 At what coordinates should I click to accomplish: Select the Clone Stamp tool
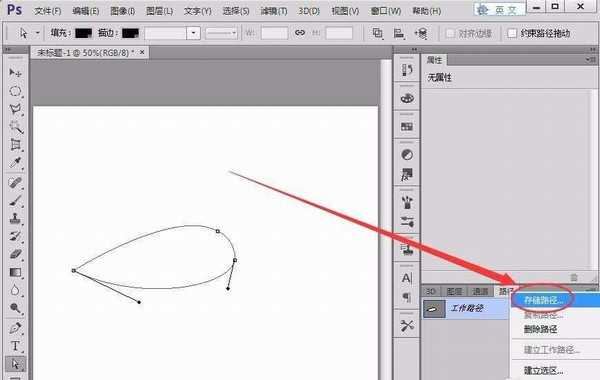(15, 218)
